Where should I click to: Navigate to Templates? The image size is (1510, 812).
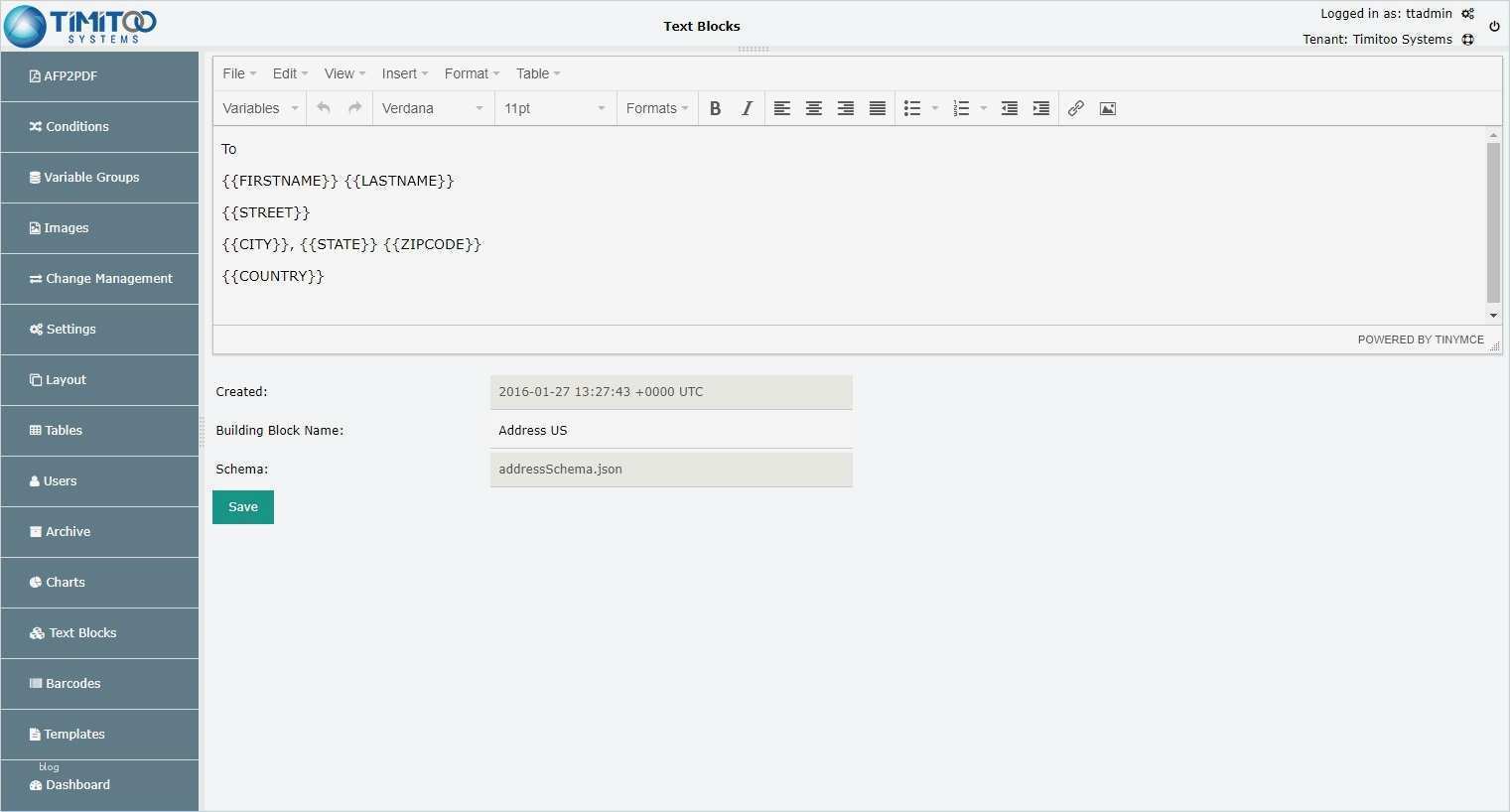pos(99,735)
